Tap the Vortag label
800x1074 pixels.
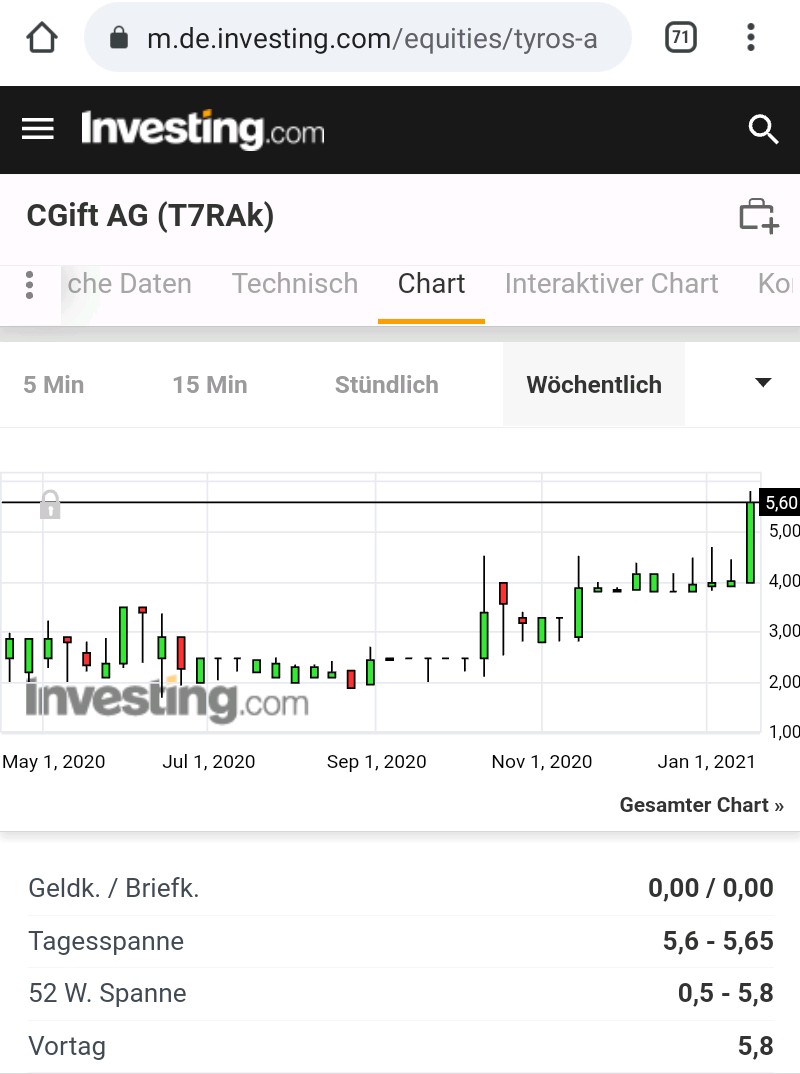pyautogui.click(x=67, y=1046)
